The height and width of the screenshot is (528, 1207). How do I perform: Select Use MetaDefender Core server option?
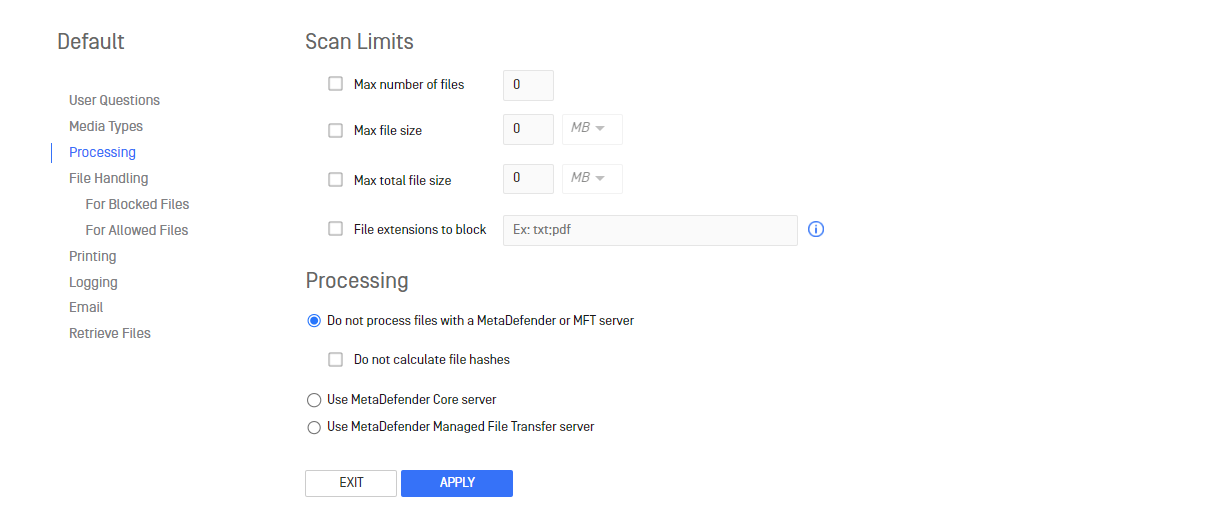coord(314,400)
